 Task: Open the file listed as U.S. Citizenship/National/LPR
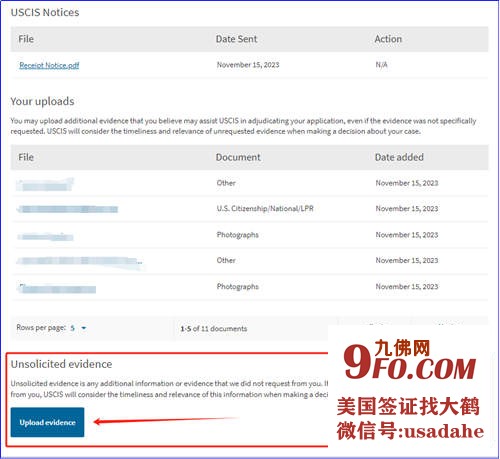point(68,209)
